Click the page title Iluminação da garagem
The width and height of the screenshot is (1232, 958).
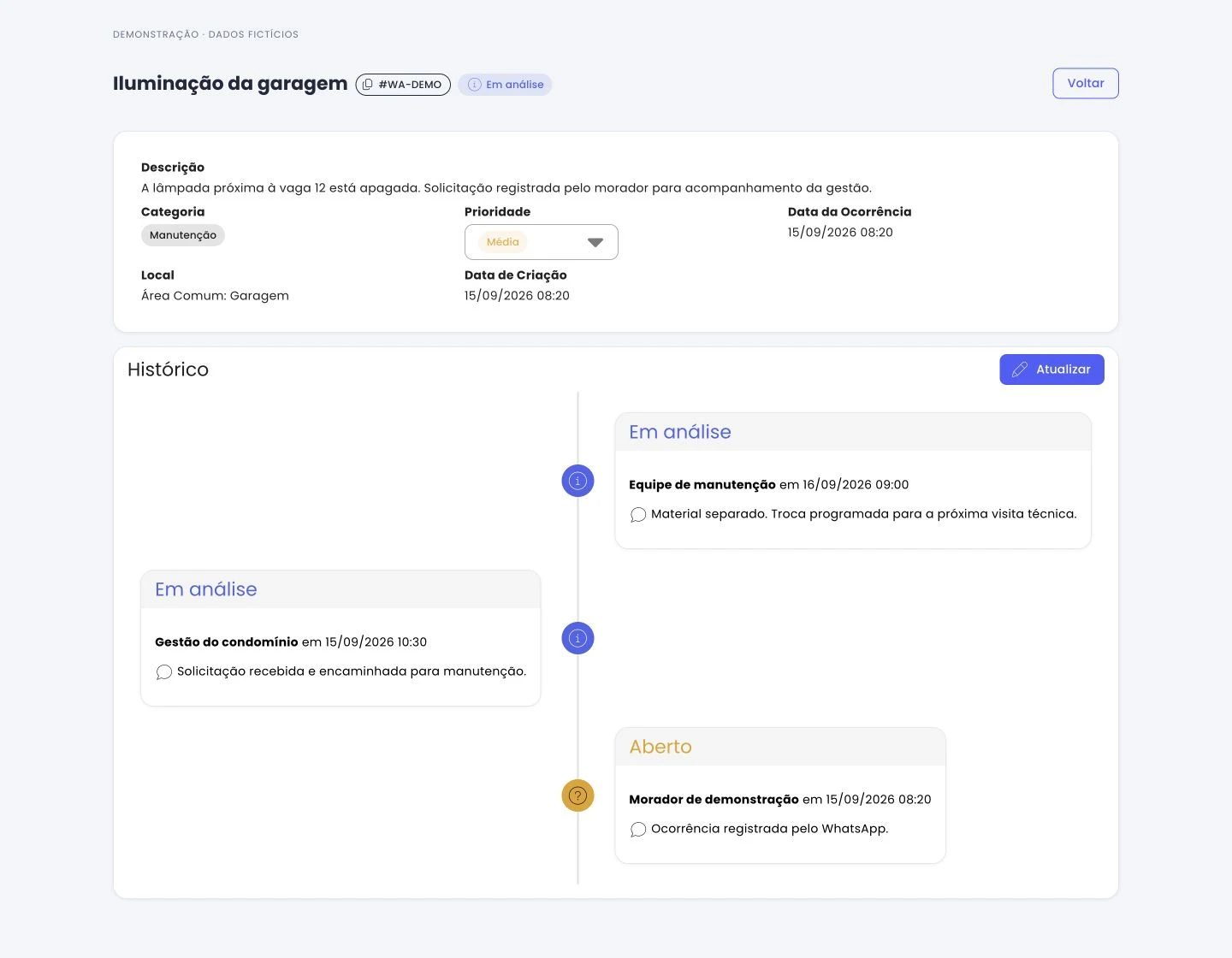click(x=230, y=84)
